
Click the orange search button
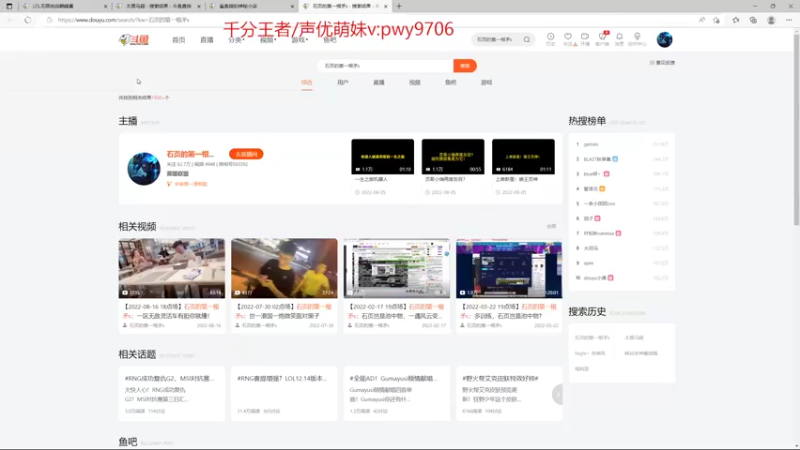pyautogui.click(x=465, y=66)
